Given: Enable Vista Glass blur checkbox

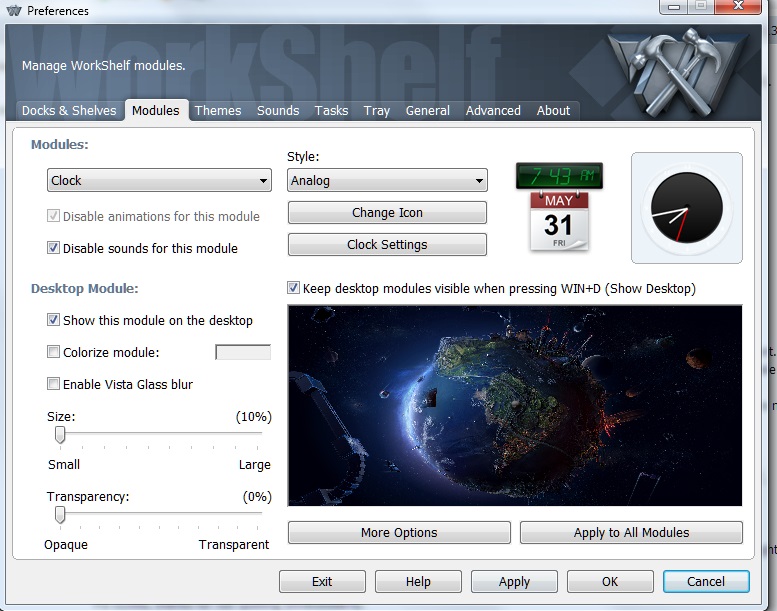Looking at the screenshot, I should 54,384.
